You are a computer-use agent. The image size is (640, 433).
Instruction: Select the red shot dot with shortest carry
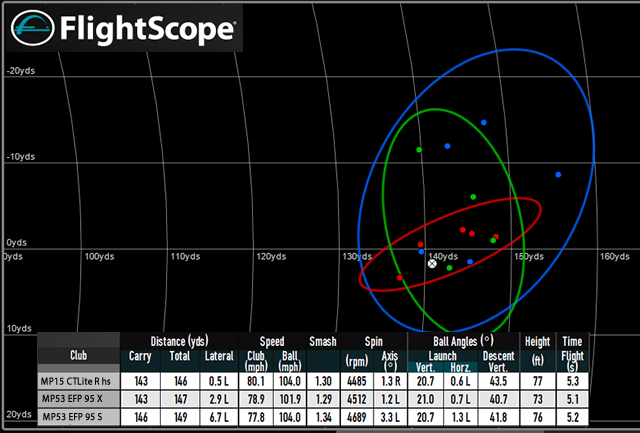click(x=400, y=278)
